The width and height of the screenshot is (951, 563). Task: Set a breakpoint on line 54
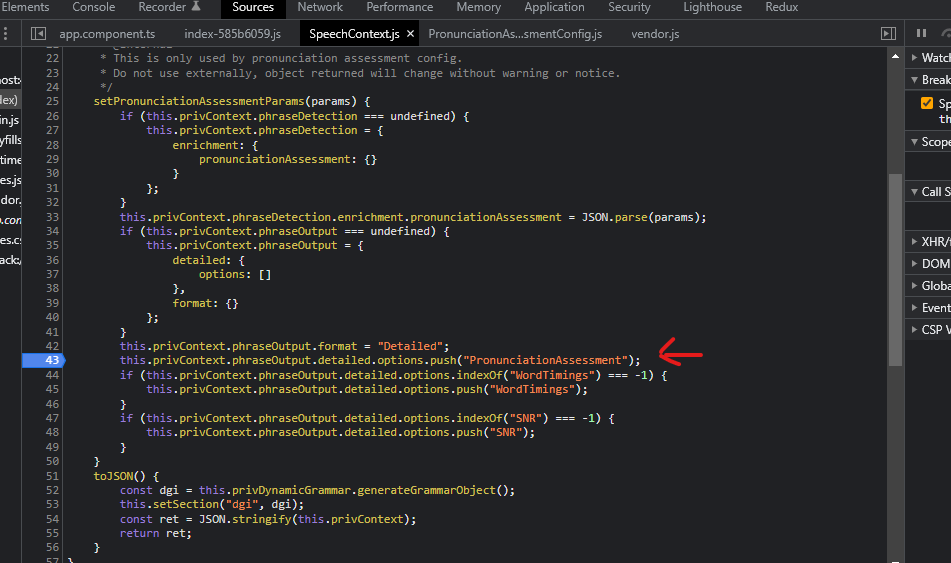pos(52,519)
